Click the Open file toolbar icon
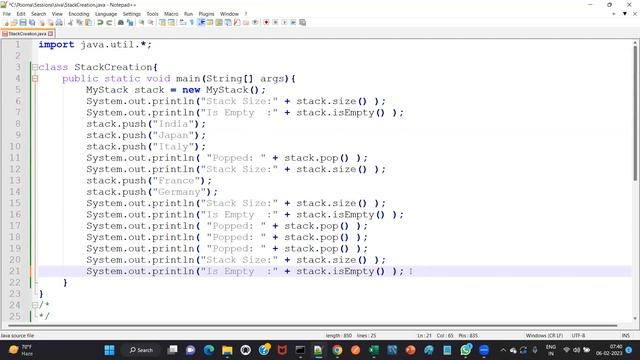The width and height of the screenshot is (640, 360). (14, 22)
